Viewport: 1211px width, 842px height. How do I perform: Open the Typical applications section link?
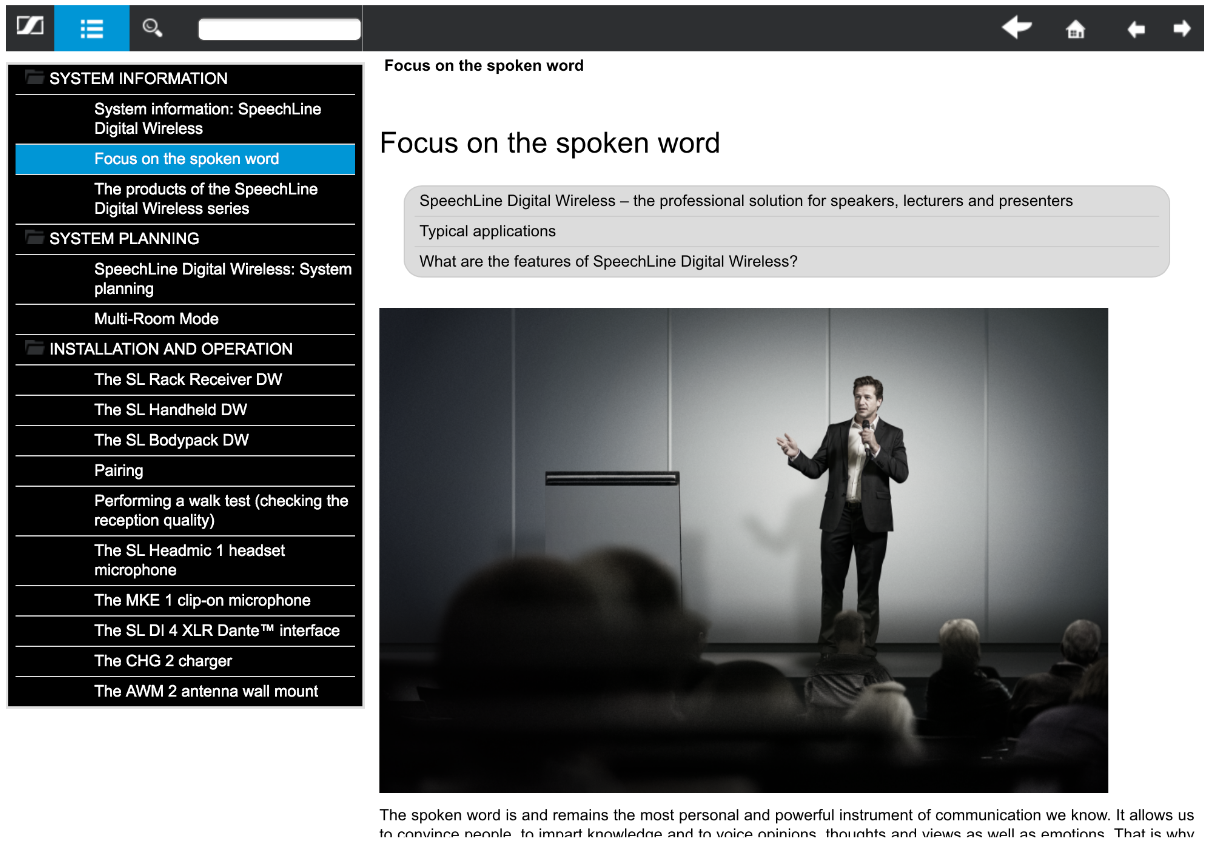487,231
